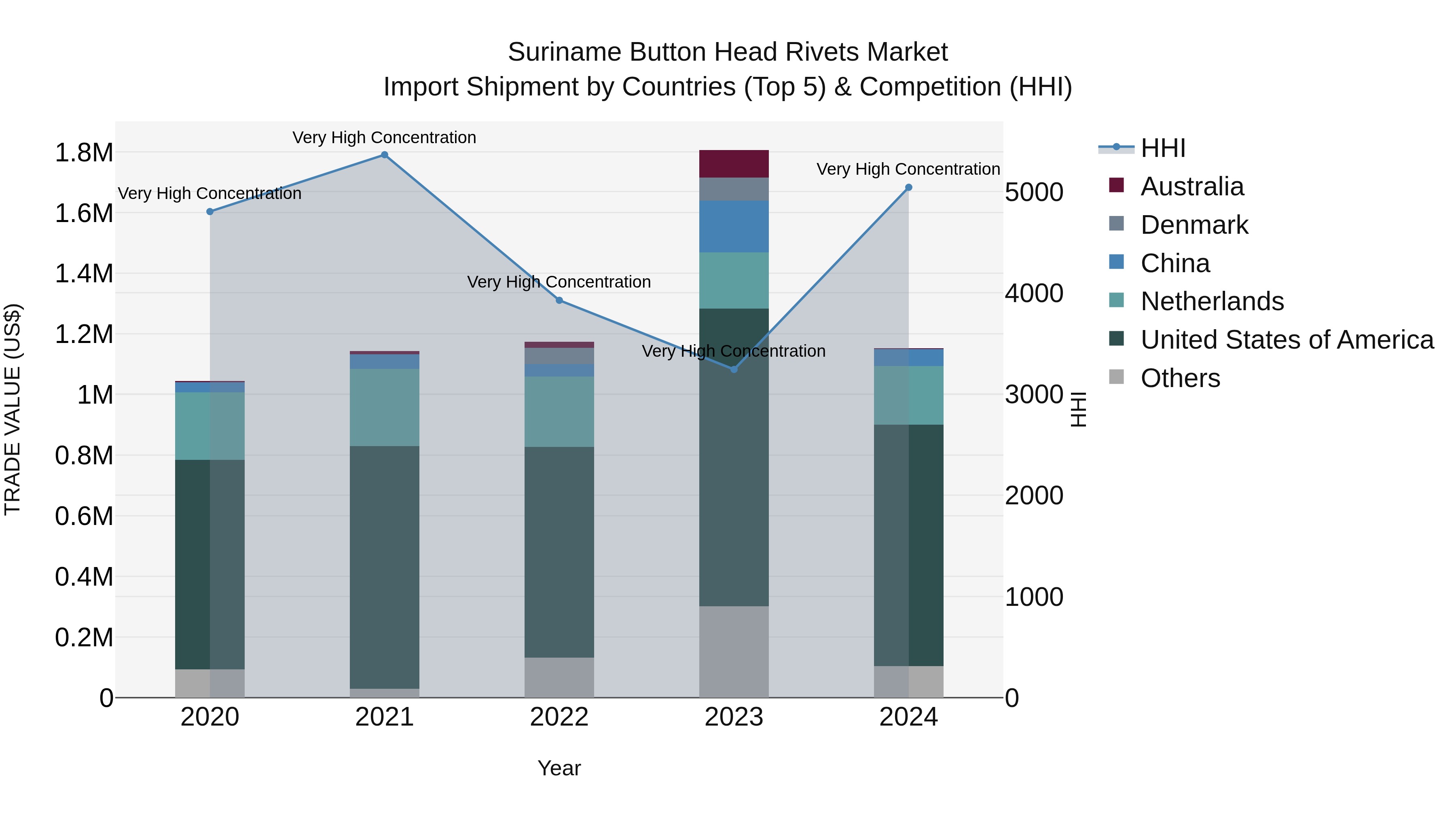The width and height of the screenshot is (1456, 819).
Task: Click the 2020 Netherlands bar segment
Action: [210, 426]
